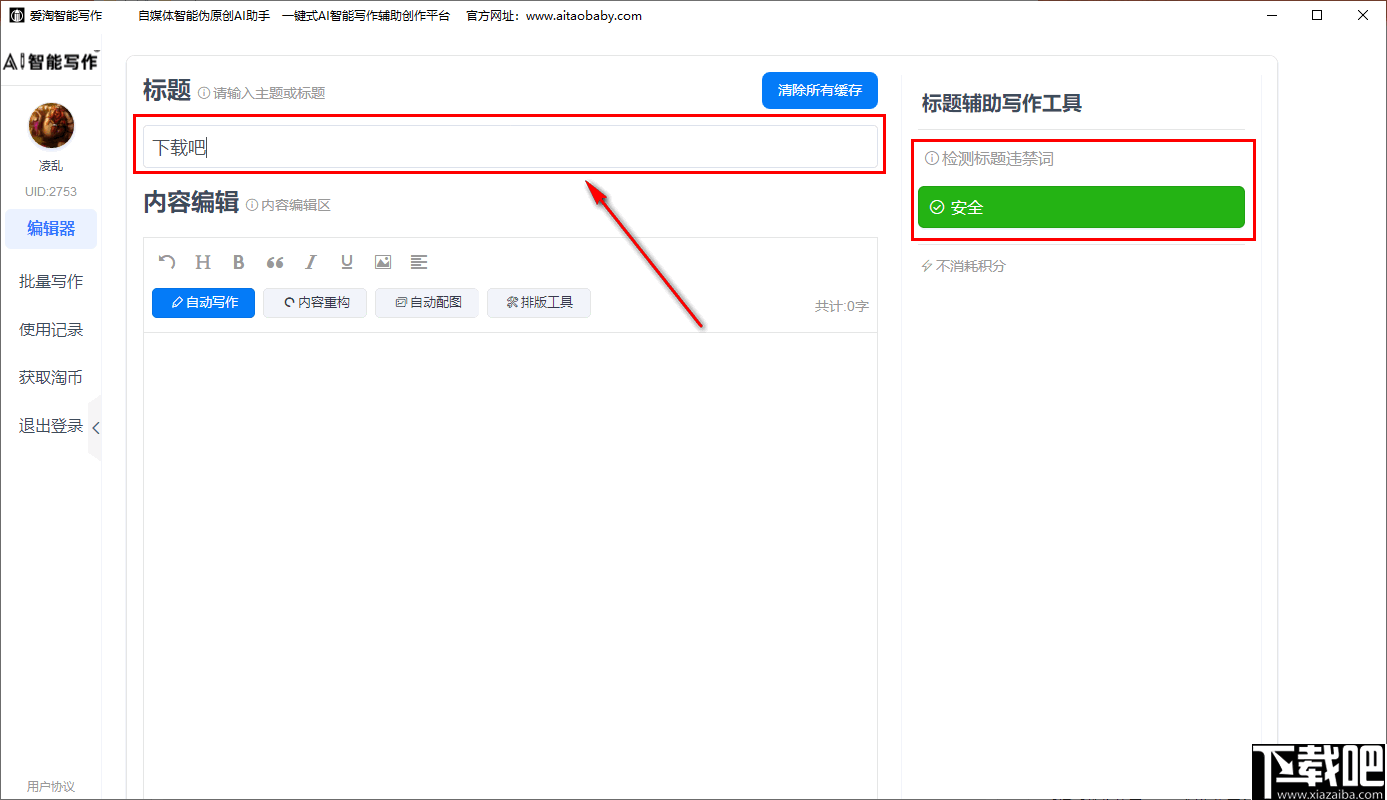This screenshot has height=800, width=1387.
Task: Click the 清除所有缓存 button
Action: click(820, 90)
